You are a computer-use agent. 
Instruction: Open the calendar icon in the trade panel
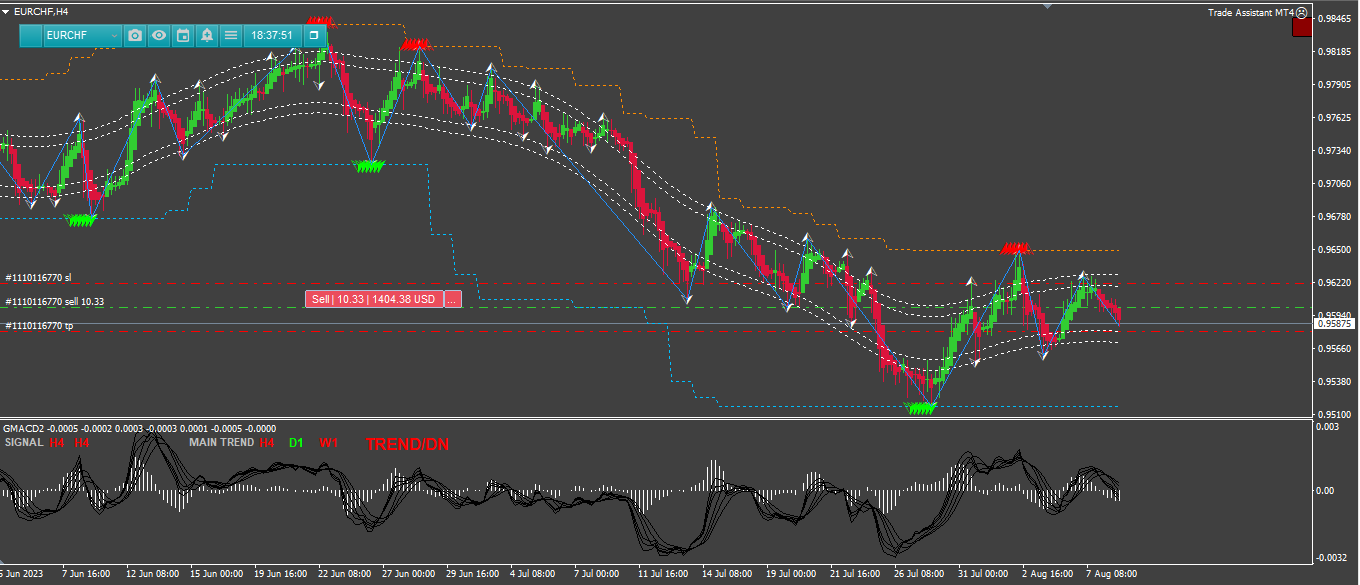[x=183, y=35]
